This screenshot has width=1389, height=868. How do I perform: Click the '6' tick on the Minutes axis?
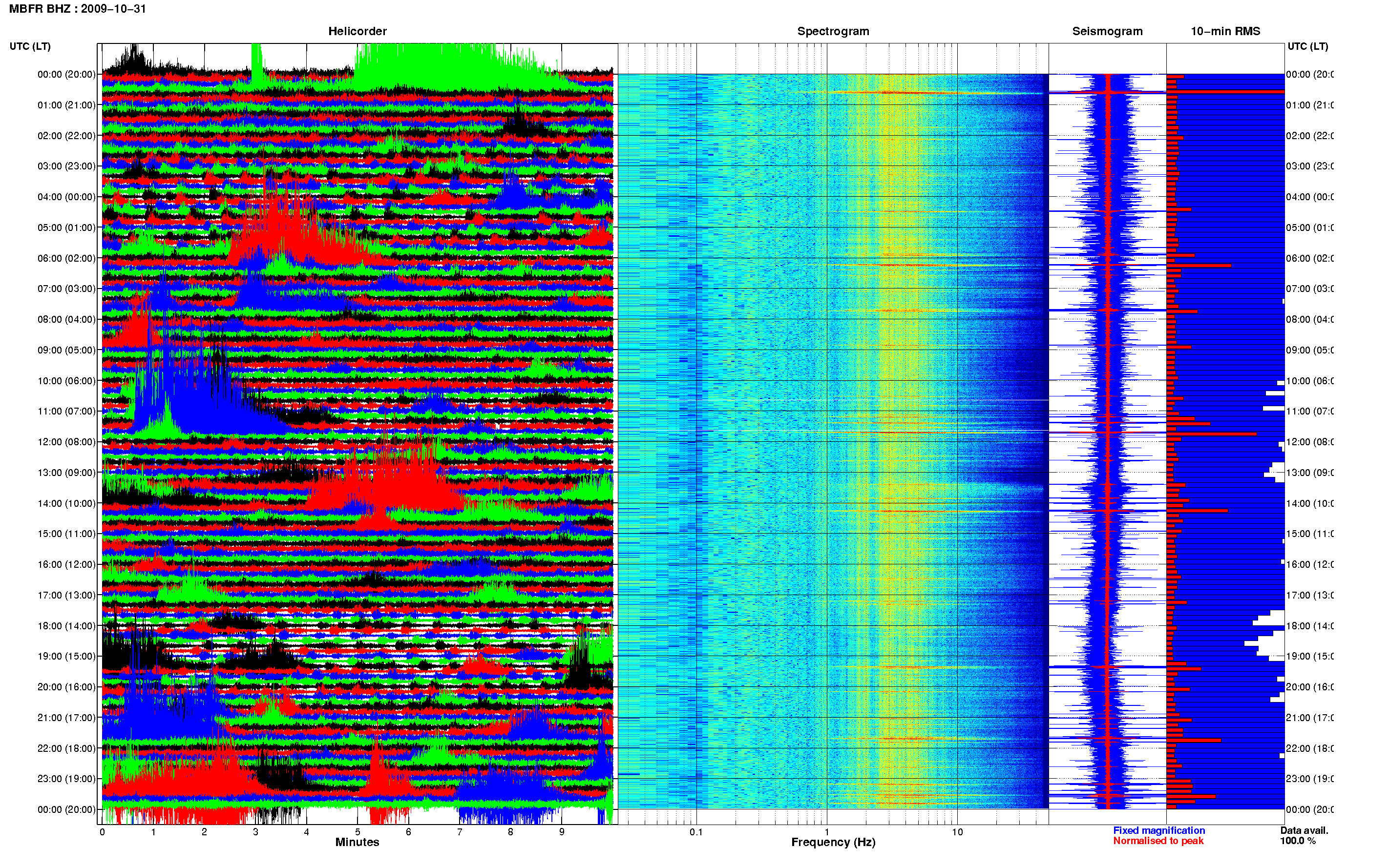(x=408, y=832)
